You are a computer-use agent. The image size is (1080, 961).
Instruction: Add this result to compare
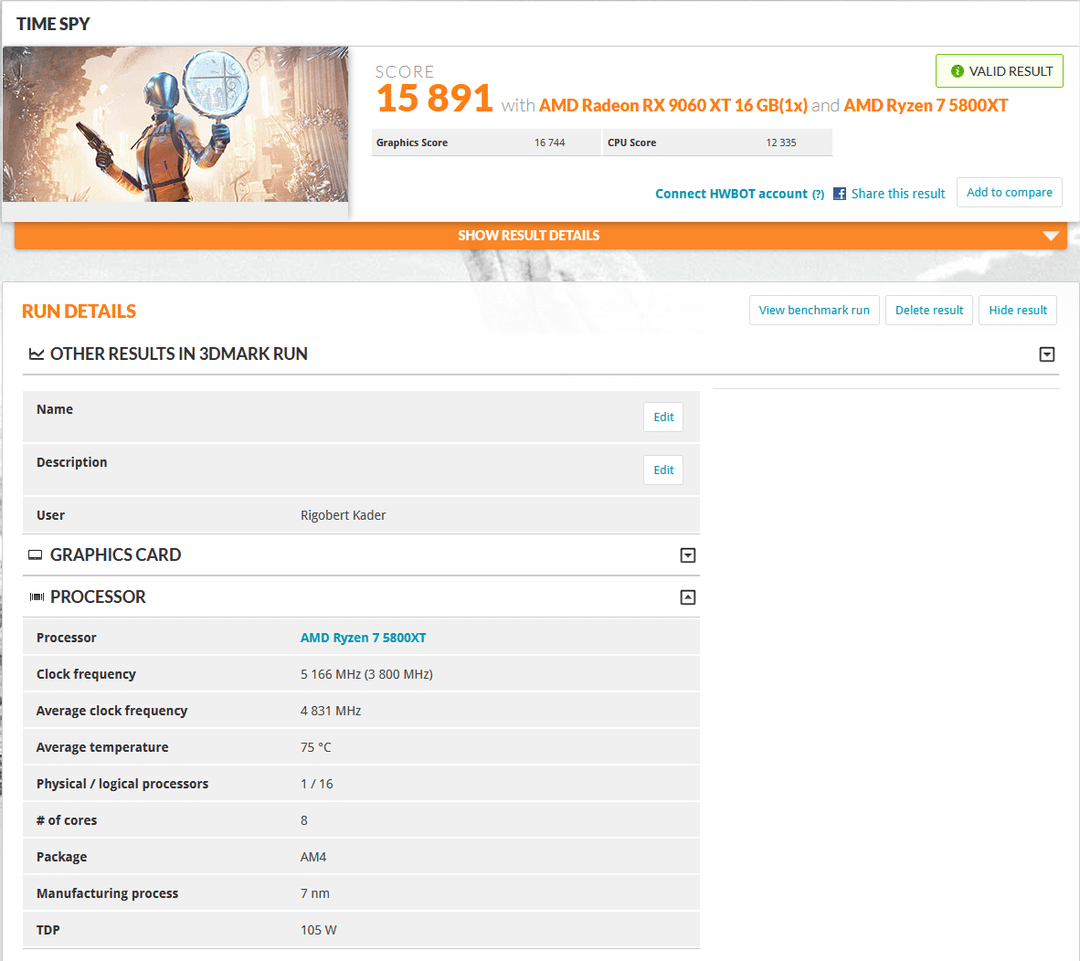pyautogui.click(x=1009, y=193)
